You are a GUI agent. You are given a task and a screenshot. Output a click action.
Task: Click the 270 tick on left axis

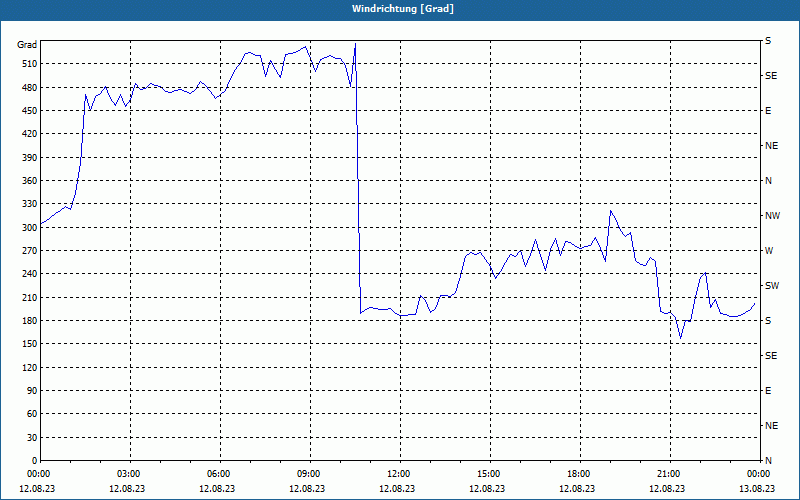coord(29,251)
